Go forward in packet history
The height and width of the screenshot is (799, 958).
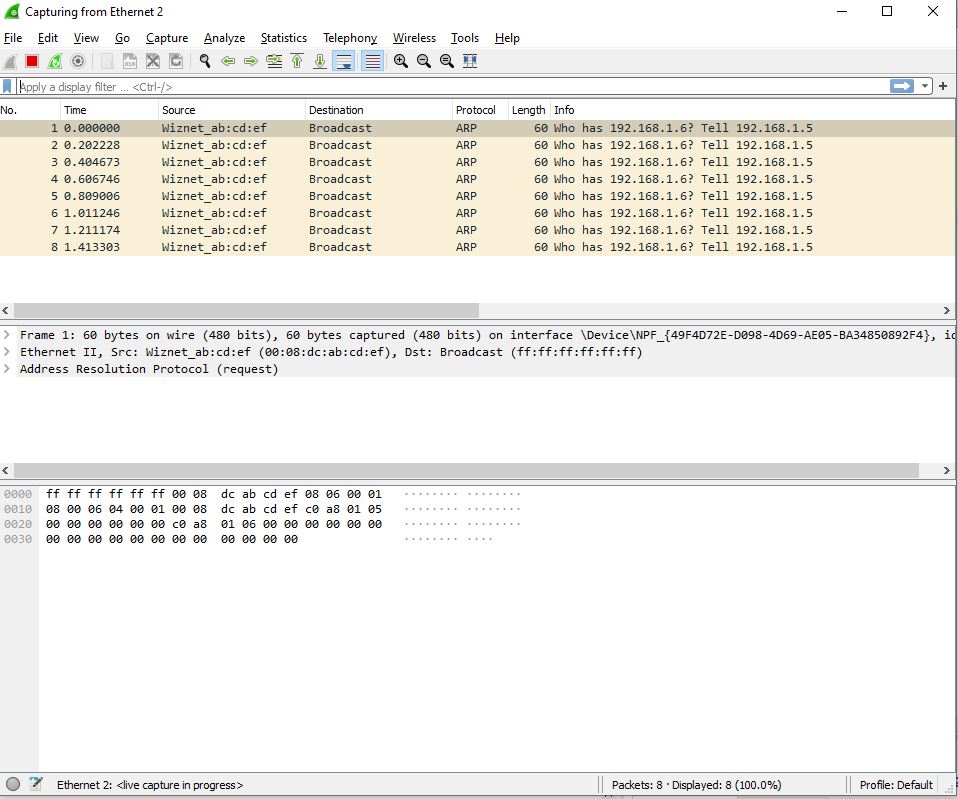tap(250, 61)
